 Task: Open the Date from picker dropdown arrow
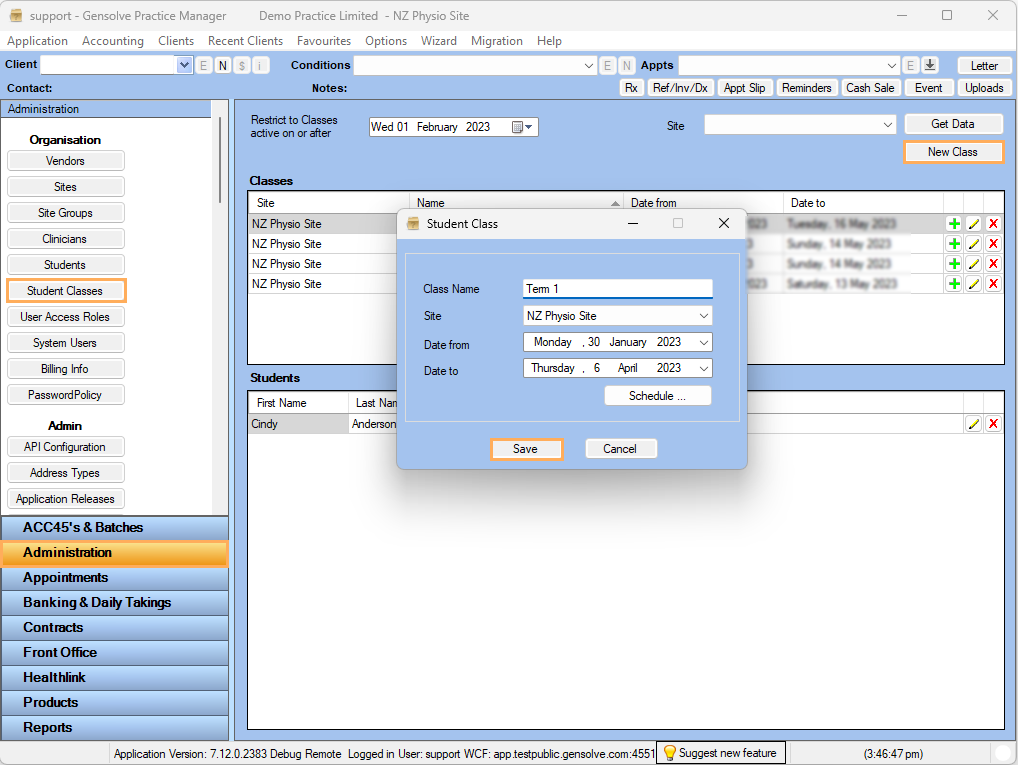(x=704, y=342)
